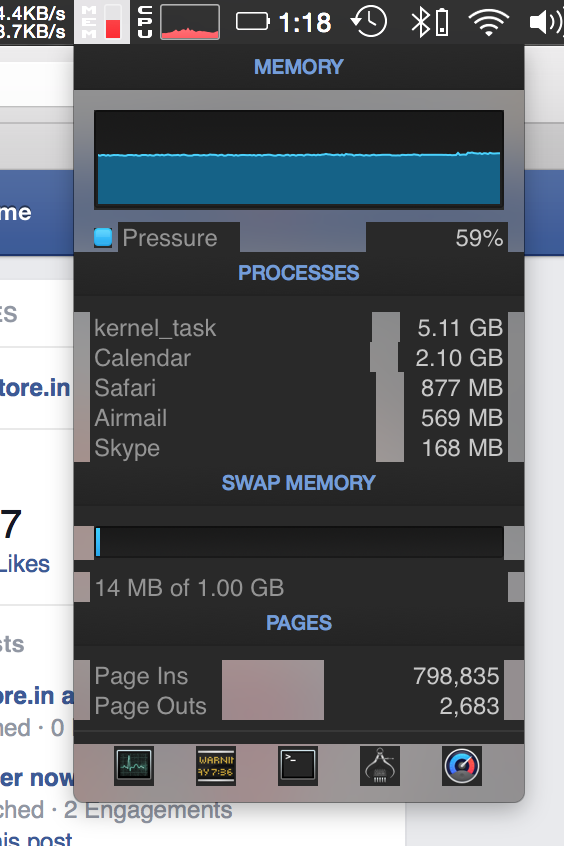Click the memory pressure history graph
Viewport: 564px width, 846px height.
coord(298,160)
